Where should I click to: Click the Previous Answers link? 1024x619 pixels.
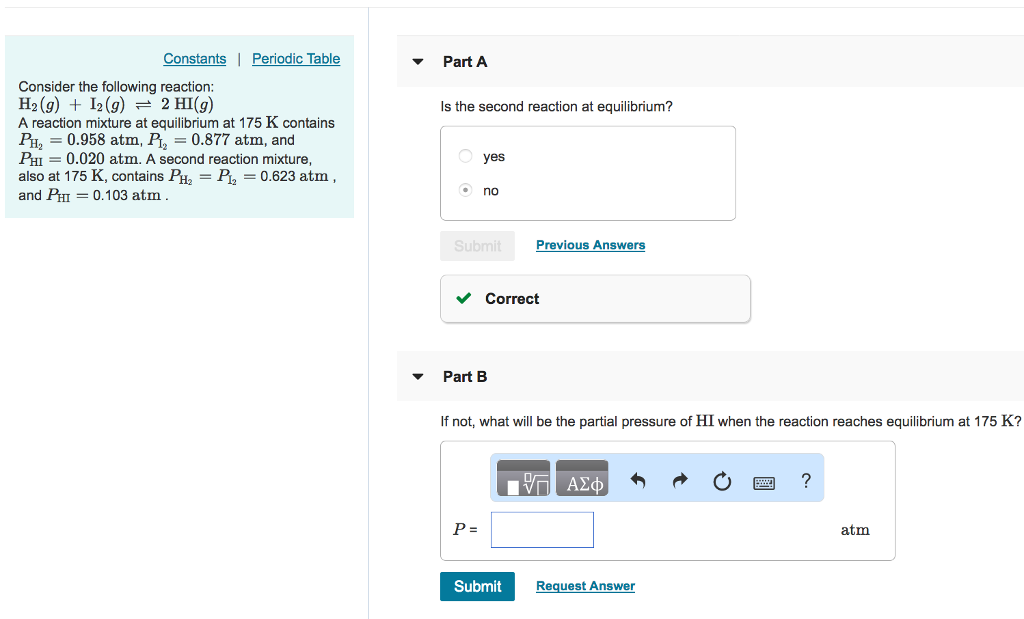click(x=590, y=245)
